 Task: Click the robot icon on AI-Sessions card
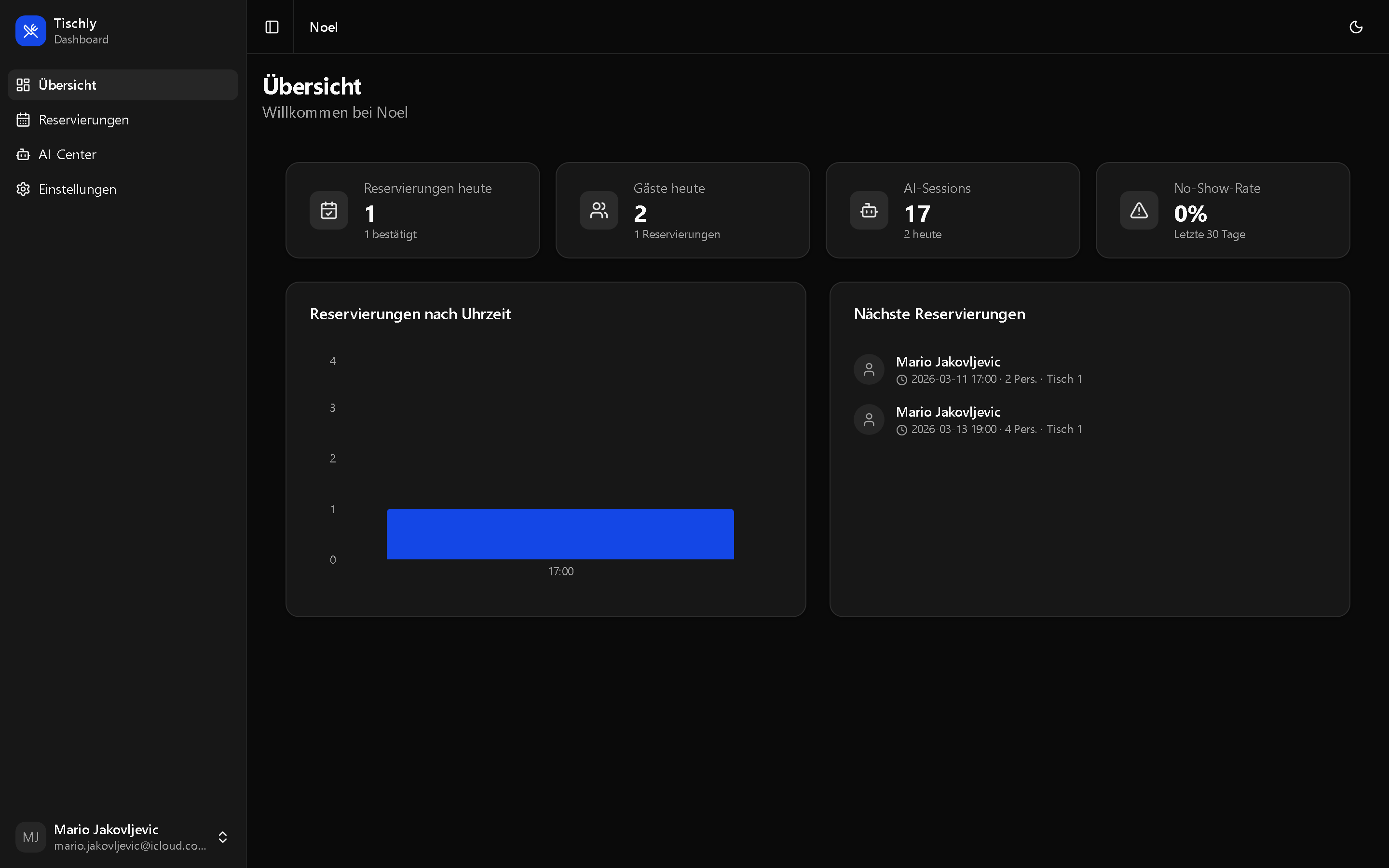pos(868,210)
